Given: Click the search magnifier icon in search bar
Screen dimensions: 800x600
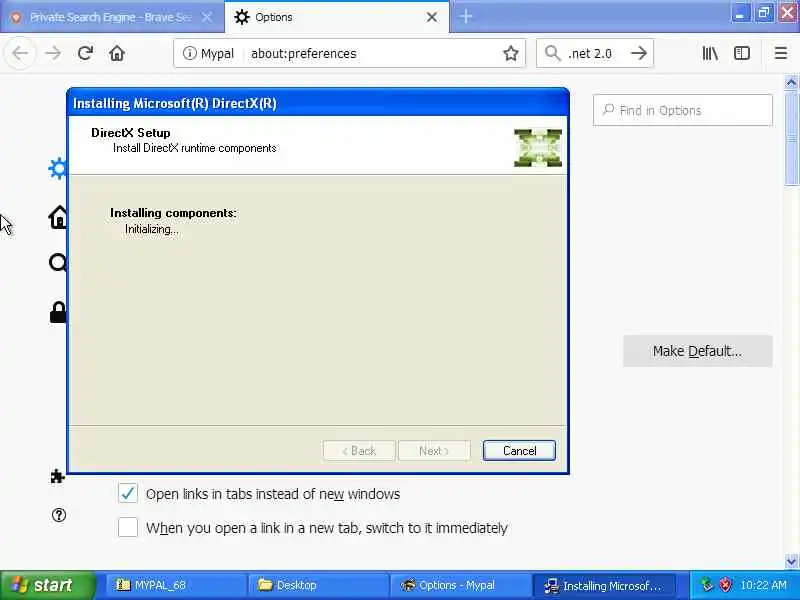Looking at the screenshot, I should point(552,53).
